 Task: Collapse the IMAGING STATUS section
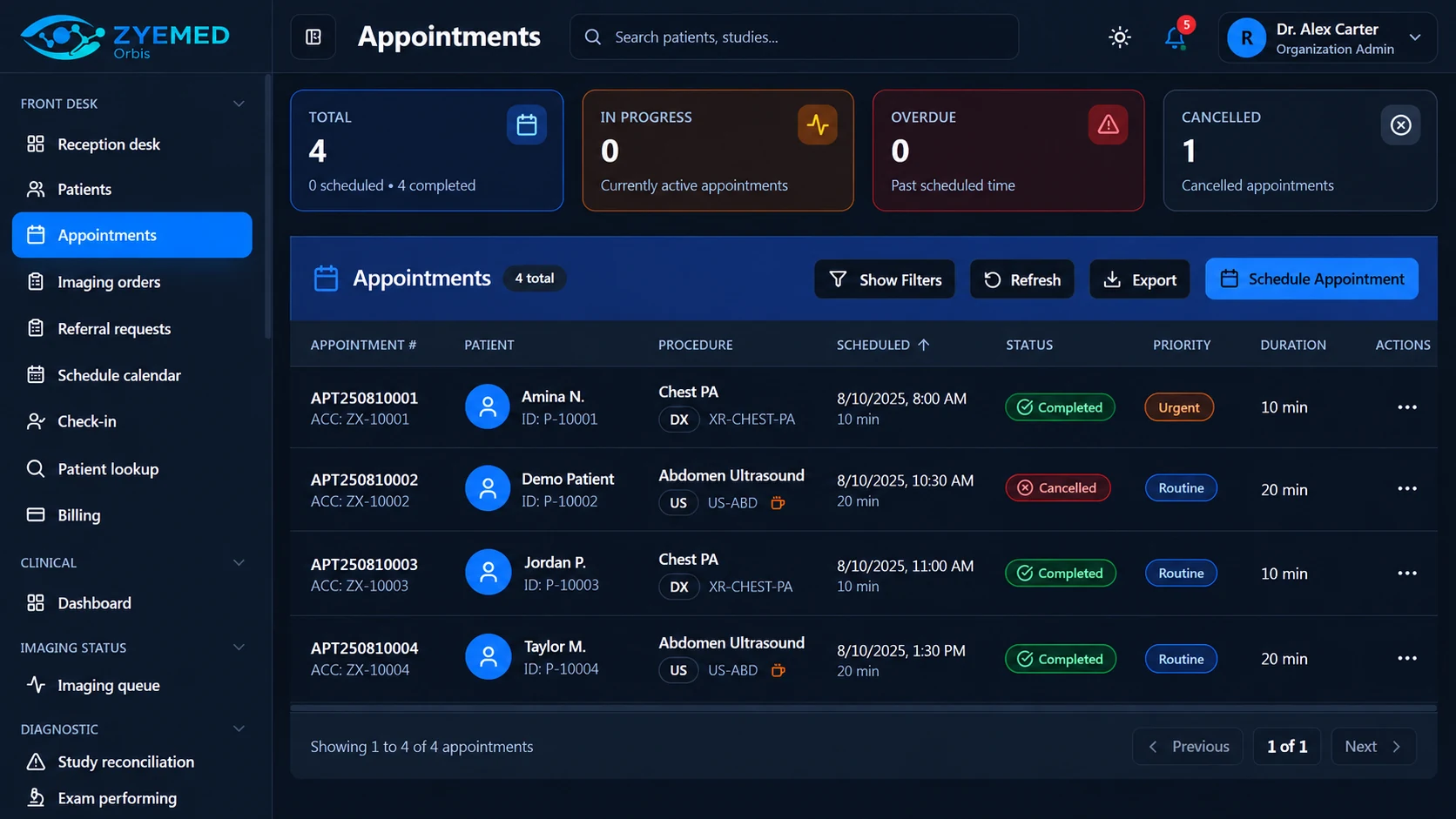[x=239, y=648]
